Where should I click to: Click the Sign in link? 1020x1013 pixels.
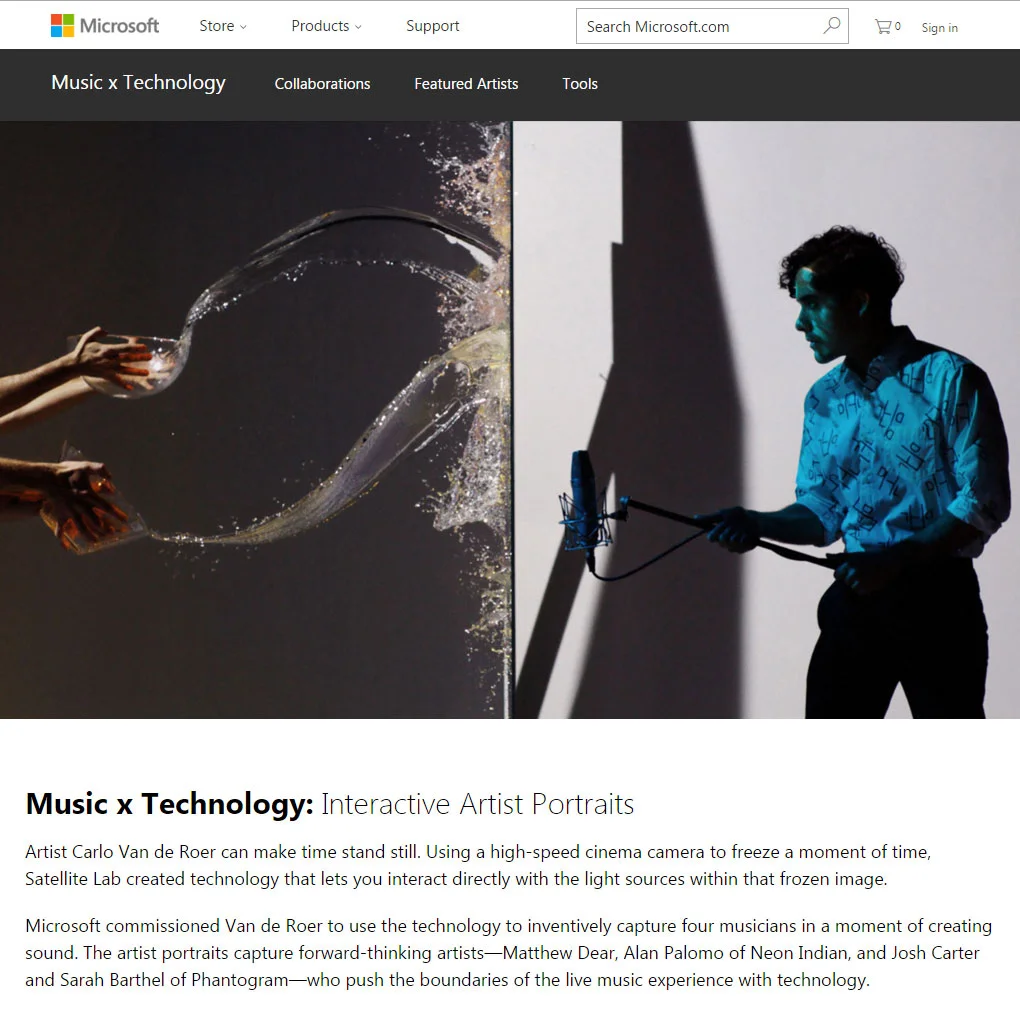tap(939, 27)
